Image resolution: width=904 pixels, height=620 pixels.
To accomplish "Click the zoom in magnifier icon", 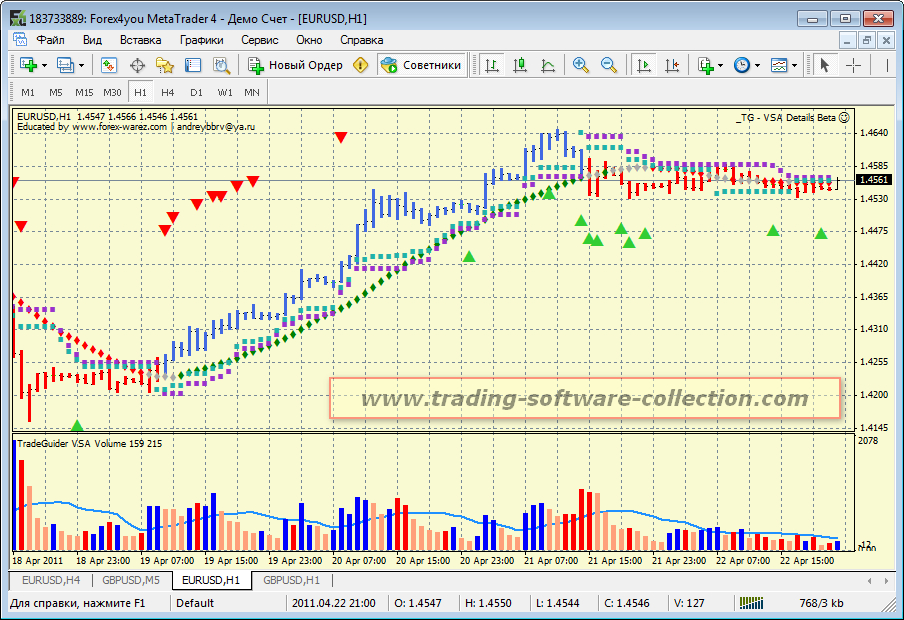I will pyautogui.click(x=580, y=65).
